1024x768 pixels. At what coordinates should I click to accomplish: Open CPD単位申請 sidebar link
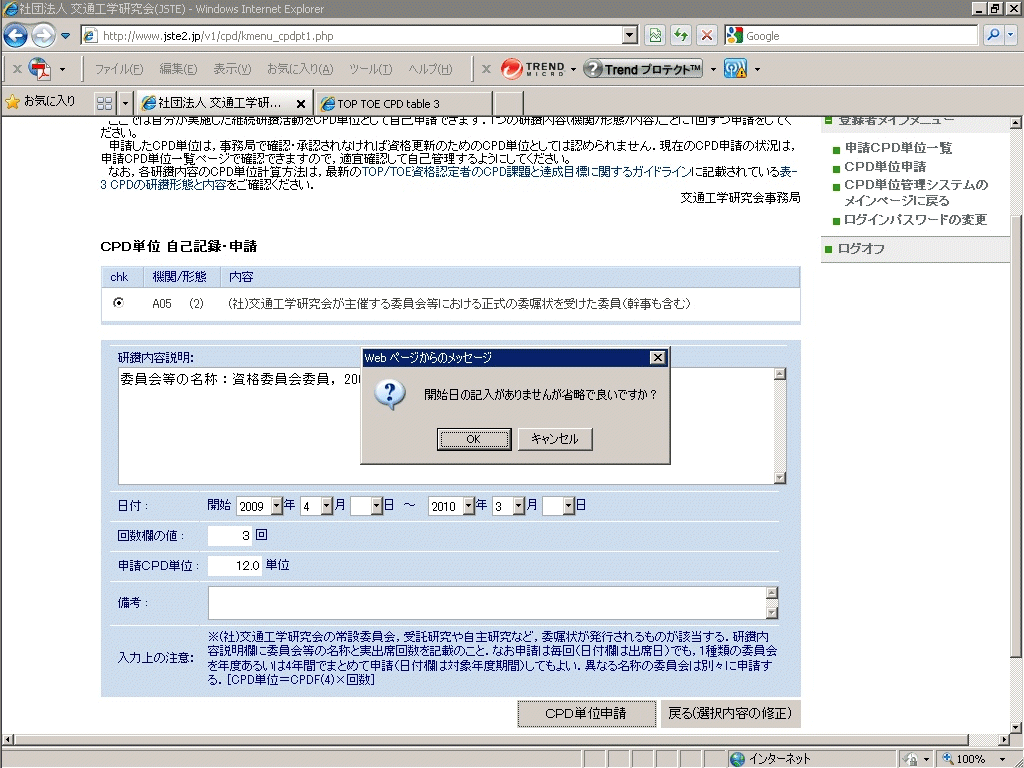coord(885,167)
